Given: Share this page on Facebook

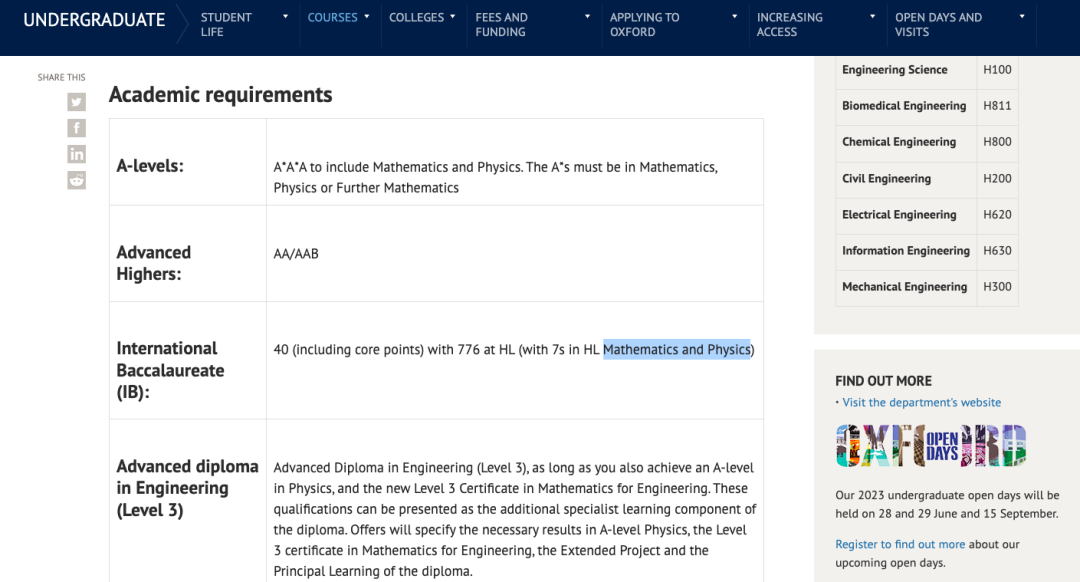Looking at the screenshot, I should [x=76, y=128].
